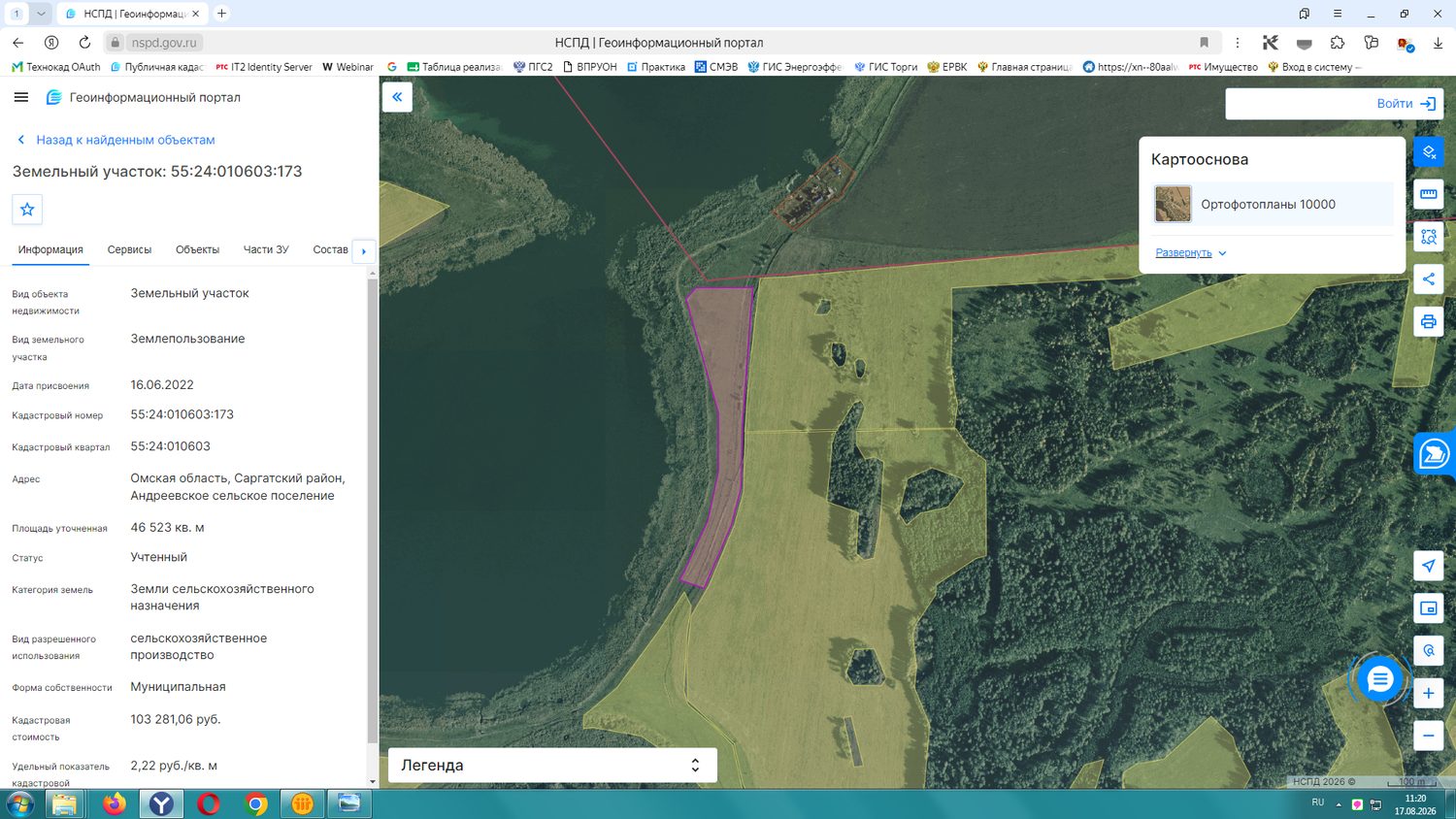
Task: Share the map link
Action: [1429, 279]
